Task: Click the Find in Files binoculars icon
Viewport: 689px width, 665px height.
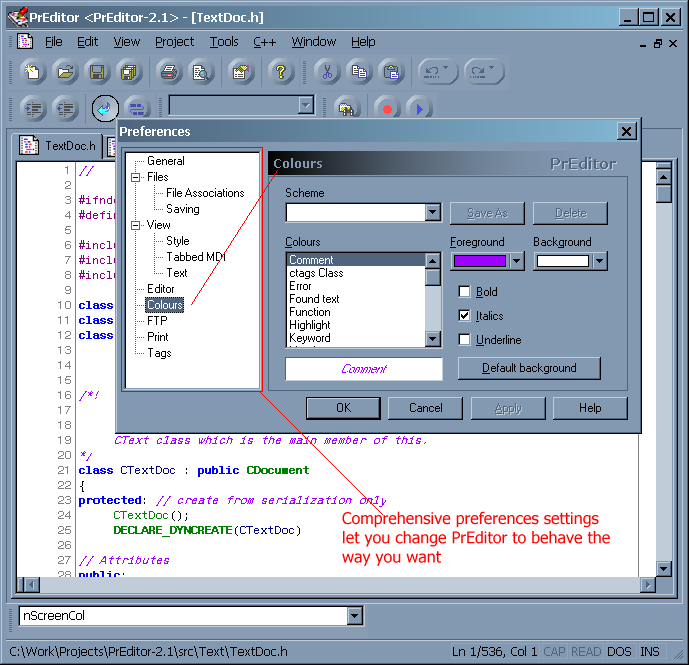Action: [x=347, y=109]
